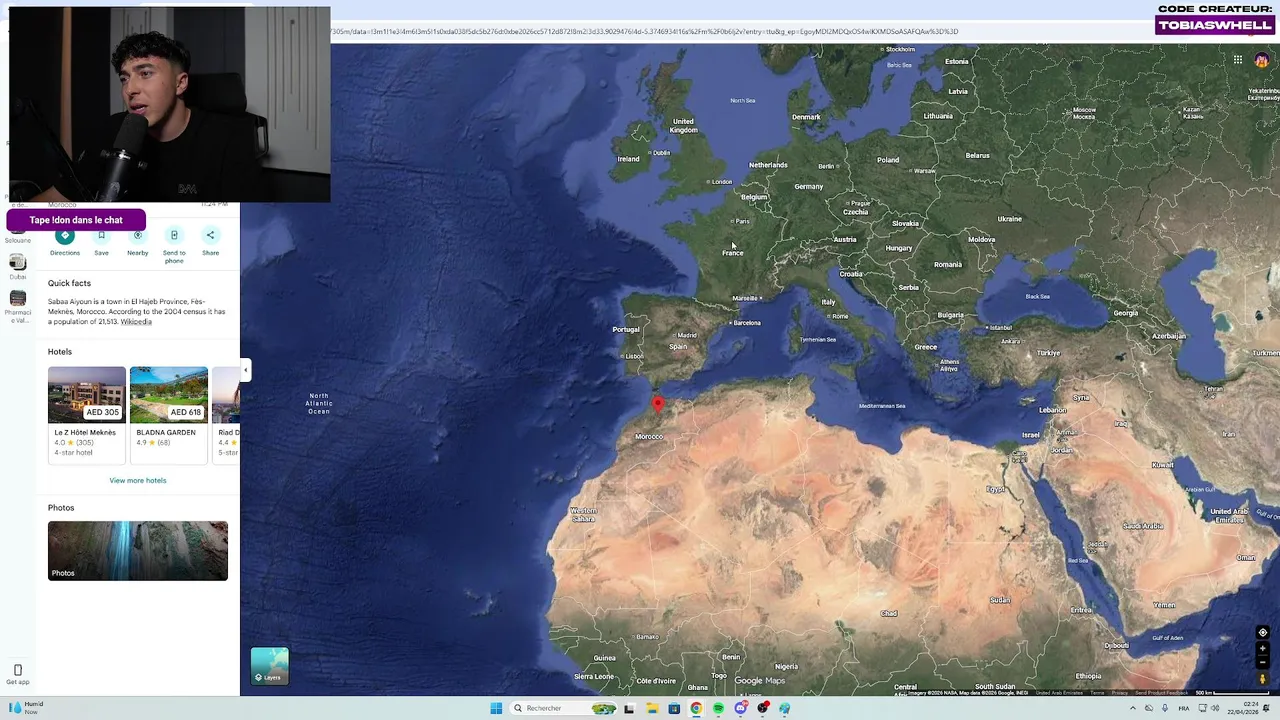Open File Explorer from the taskbar
This screenshot has height=720, width=1280.
click(x=651, y=708)
